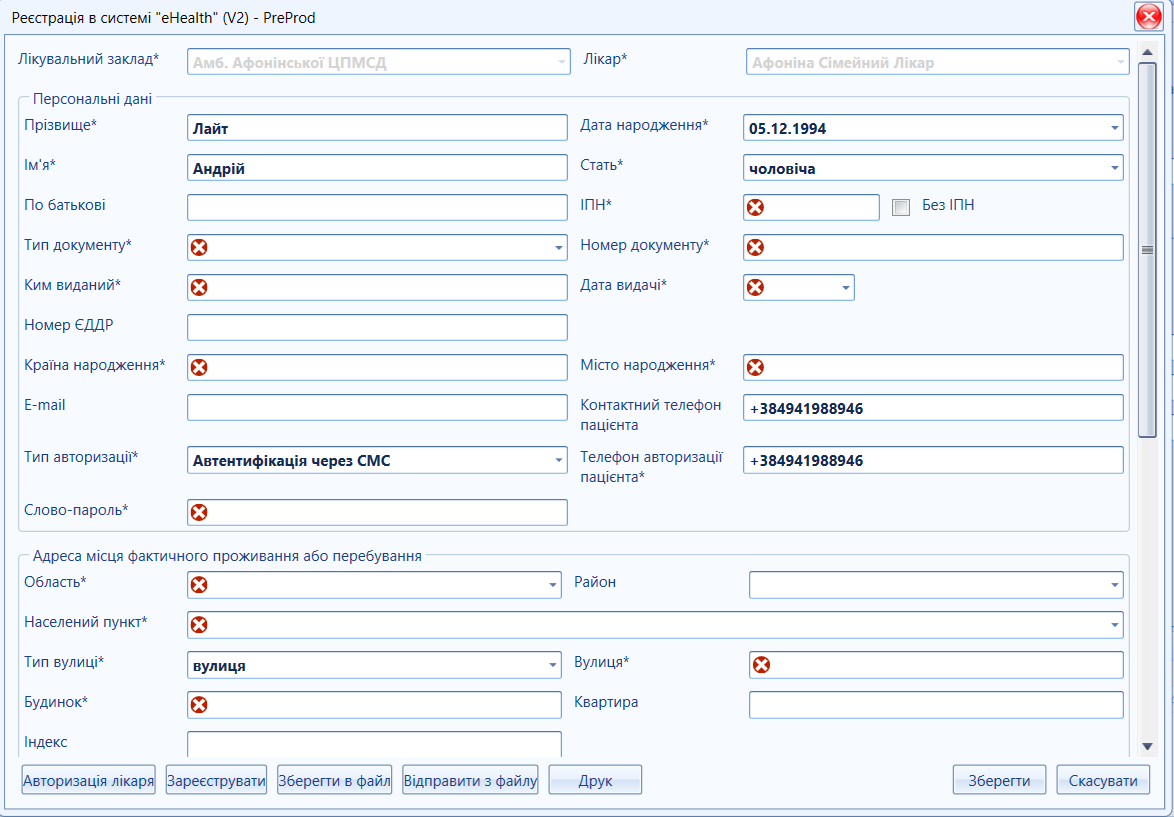Viewport: 1174px width, 817px height.
Task: Expand the Стать dropdown
Action: (1114, 168)
